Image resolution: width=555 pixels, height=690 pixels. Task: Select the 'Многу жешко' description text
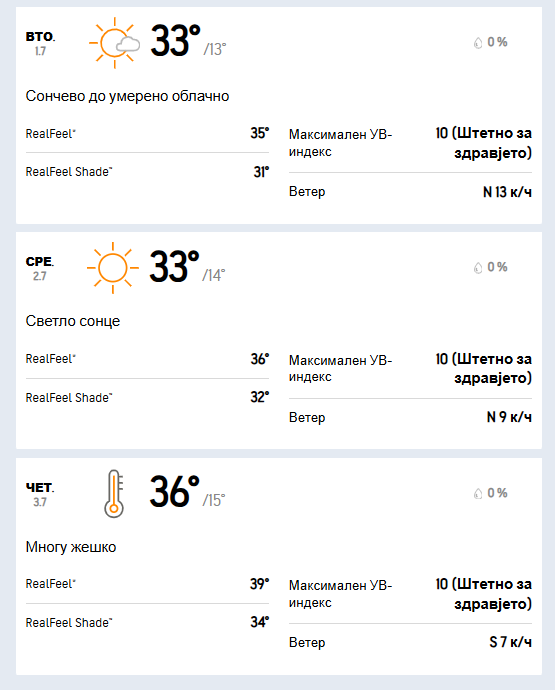coord(71,547)
